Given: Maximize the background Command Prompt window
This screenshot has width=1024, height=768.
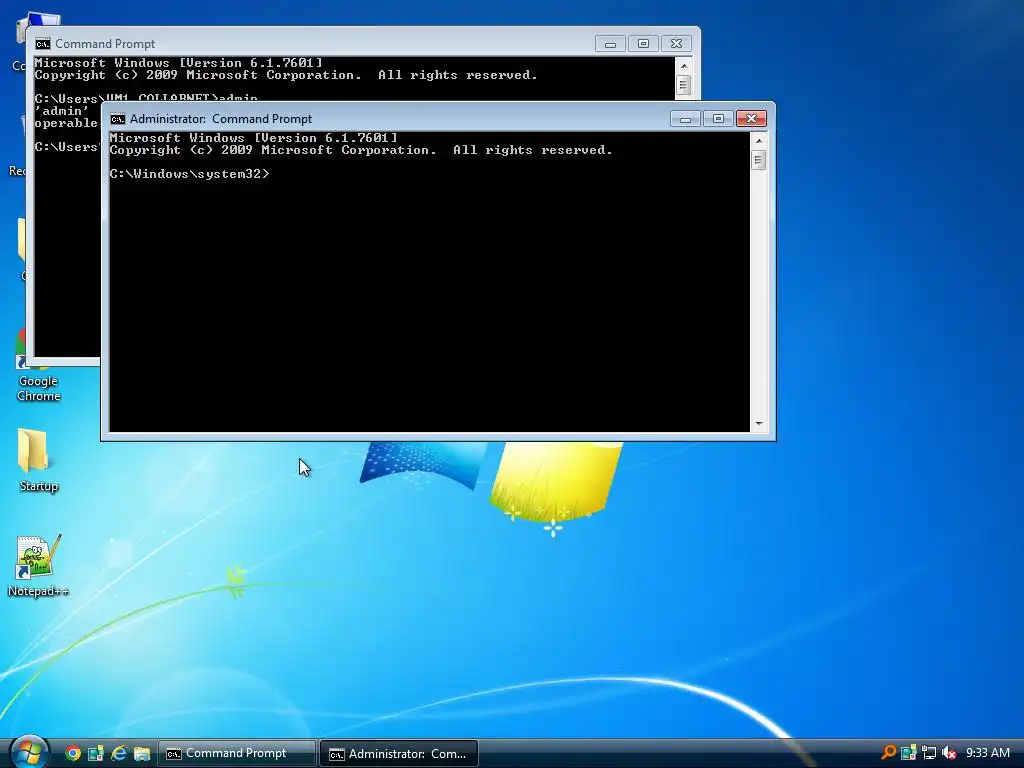Looking at the screenshot, I should [643, 44].
